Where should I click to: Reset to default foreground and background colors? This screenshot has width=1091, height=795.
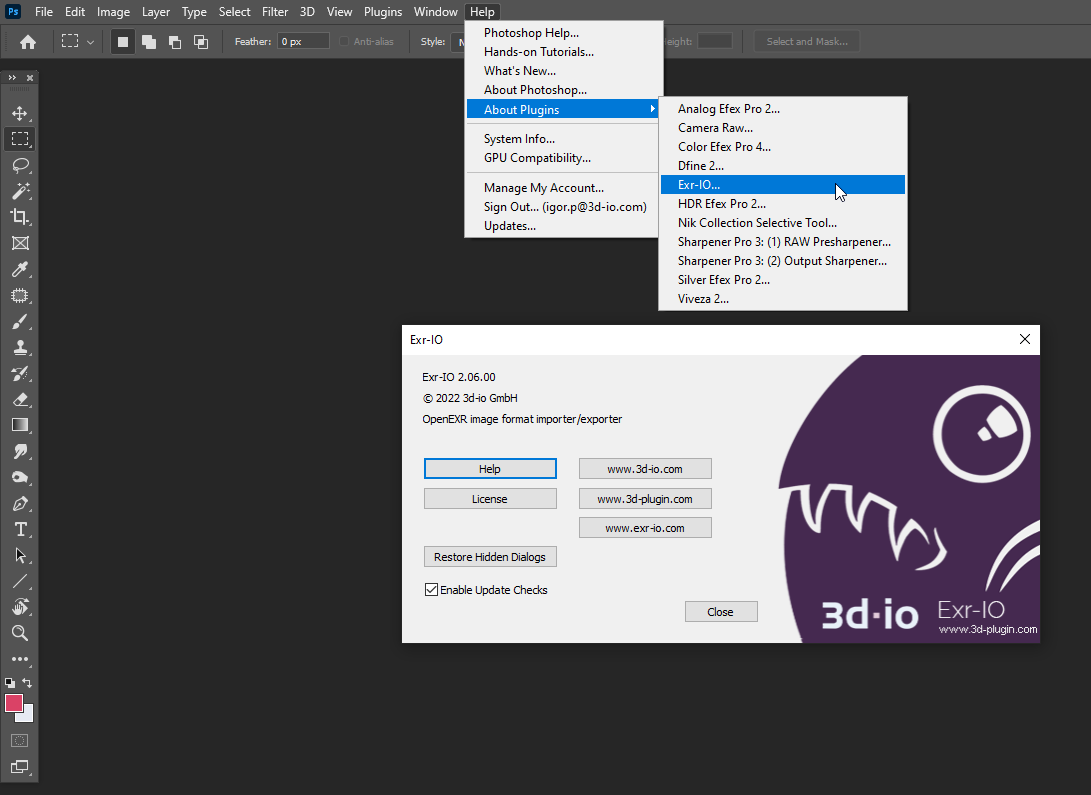[10, 683]
